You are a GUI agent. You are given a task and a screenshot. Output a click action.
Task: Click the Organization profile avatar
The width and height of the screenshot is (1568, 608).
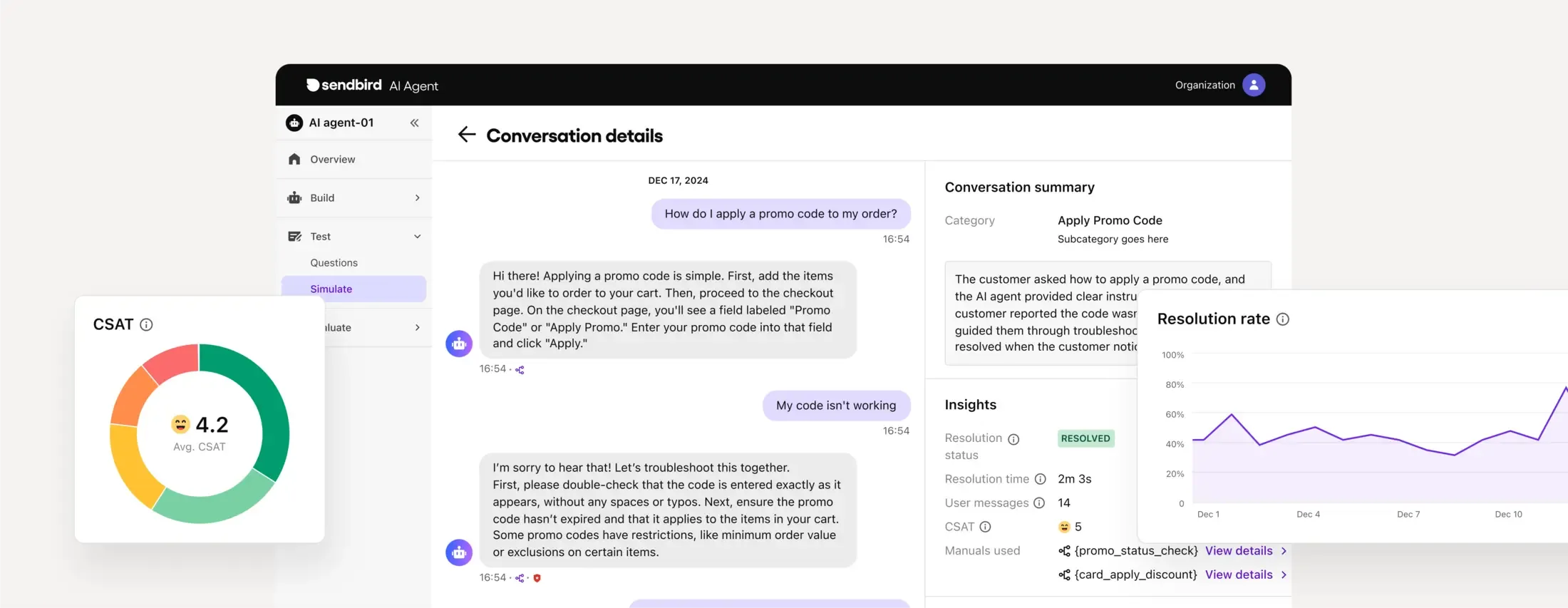pyautogui.click(x=1253, y=85)
